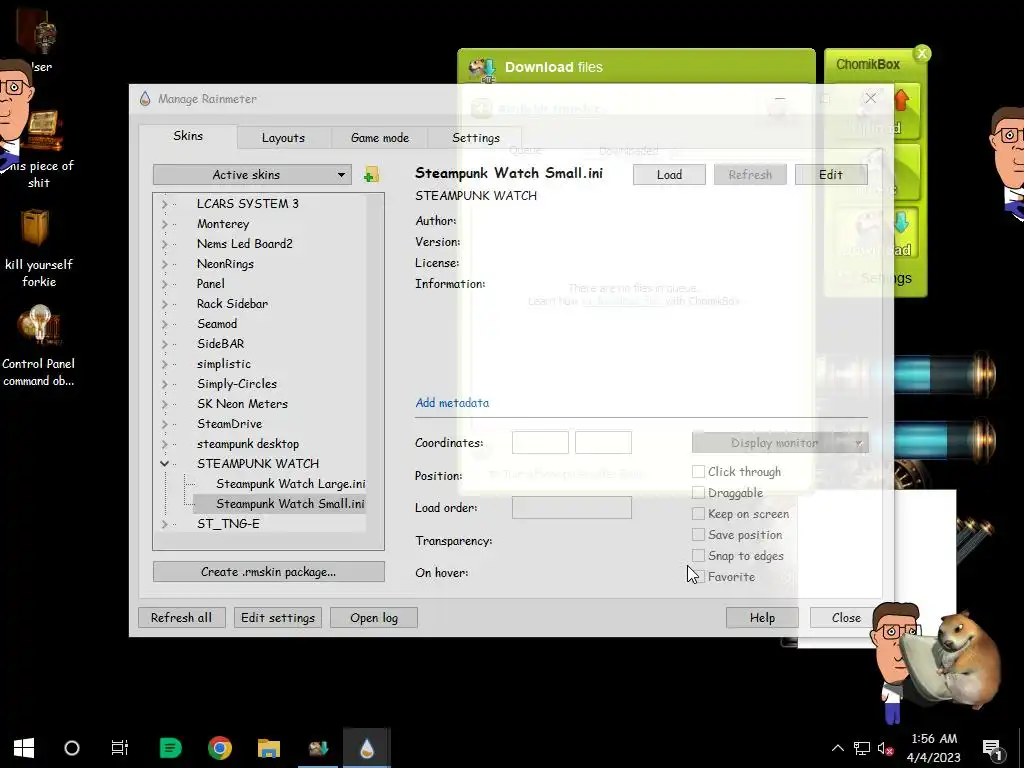Open 'kill yourself forkie' desktop icon
The height and width of the screenshot is (768, 1024).
click(38, 248)
